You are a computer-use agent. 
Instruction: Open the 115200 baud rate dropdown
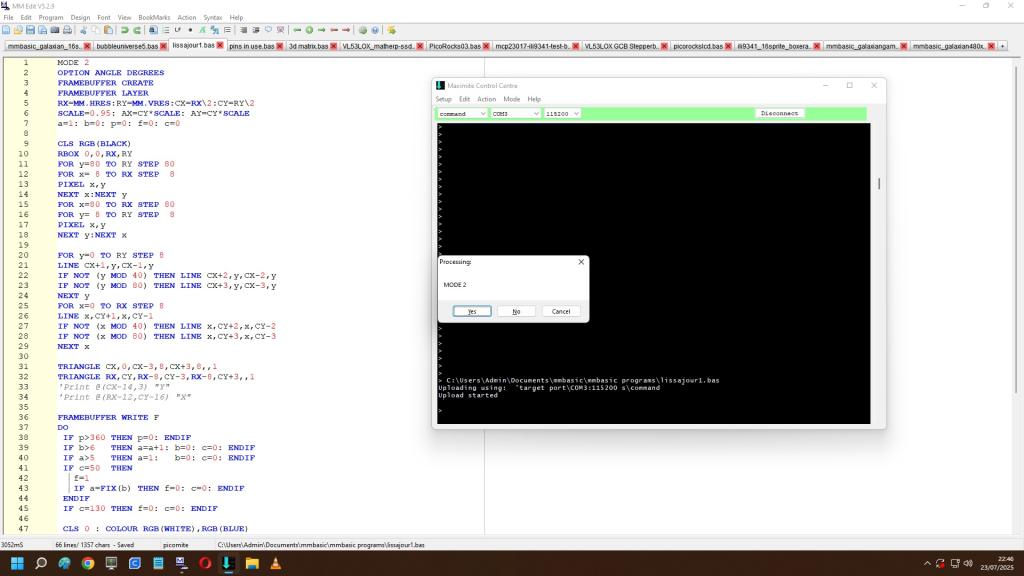[576, 114]
